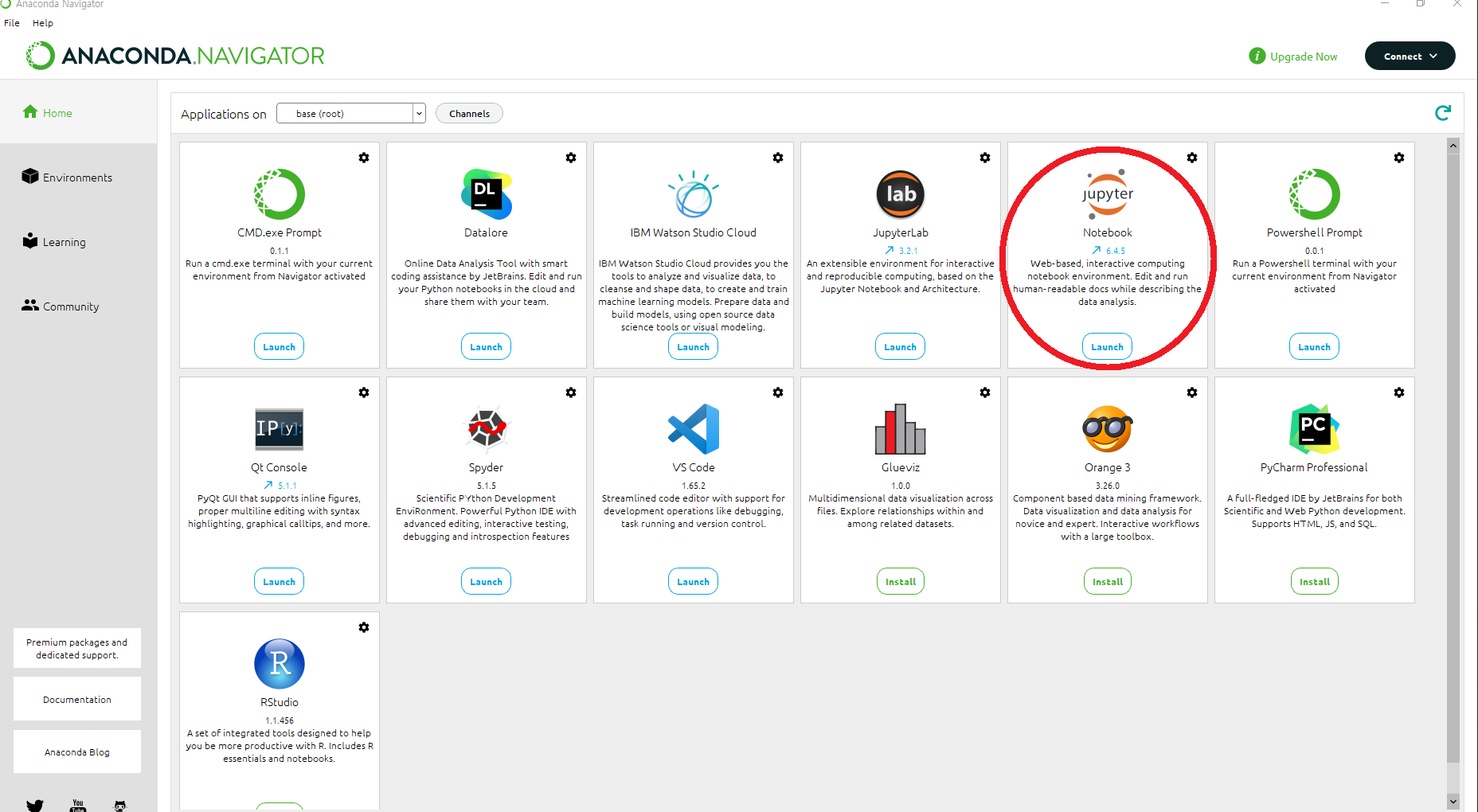Click the Orange 3 logo

[x=1108, y=429]
